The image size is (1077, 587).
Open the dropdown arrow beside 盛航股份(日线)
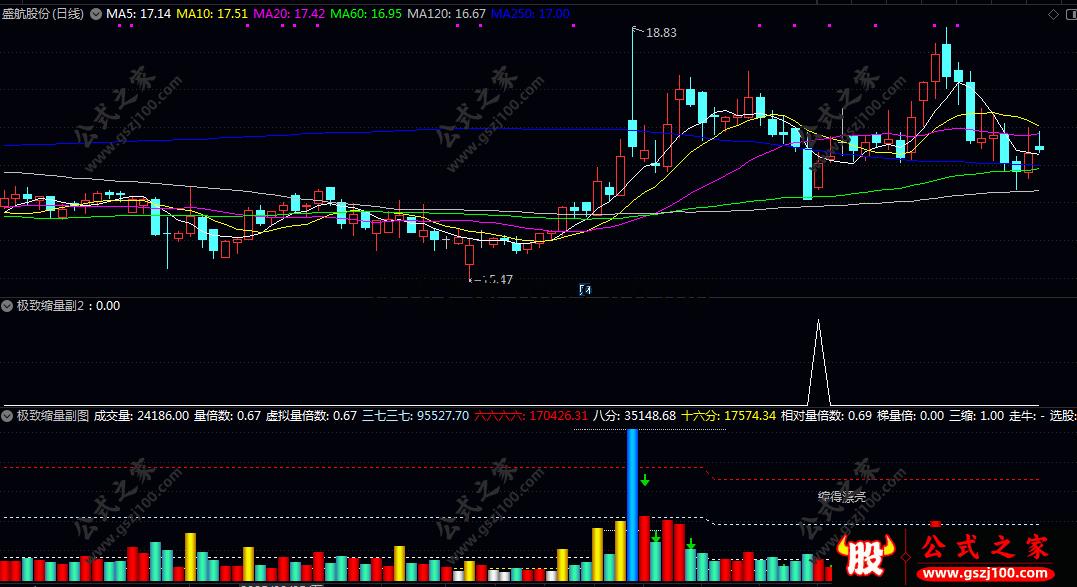(x=95, y=14)
